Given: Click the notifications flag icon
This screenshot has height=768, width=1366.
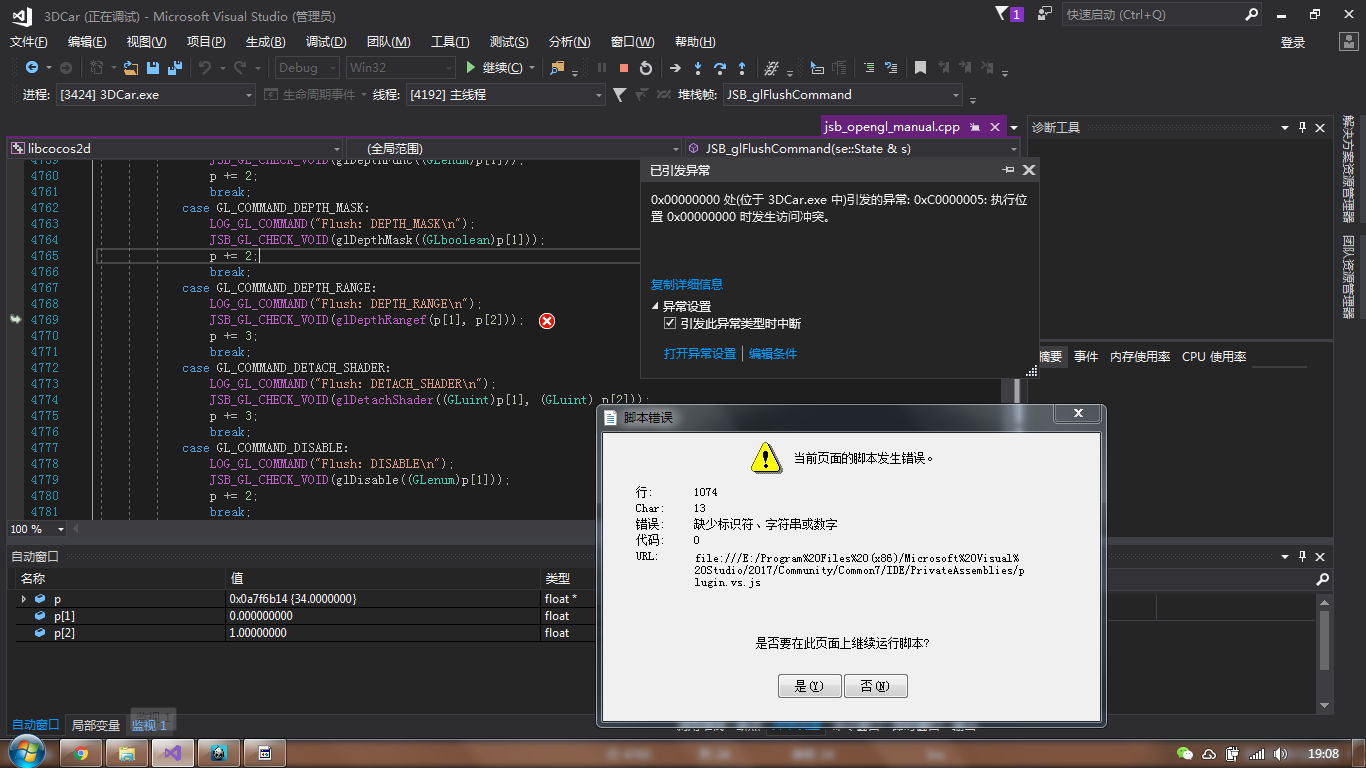Looking at the screenshot, I should (x=1003, y=14).
